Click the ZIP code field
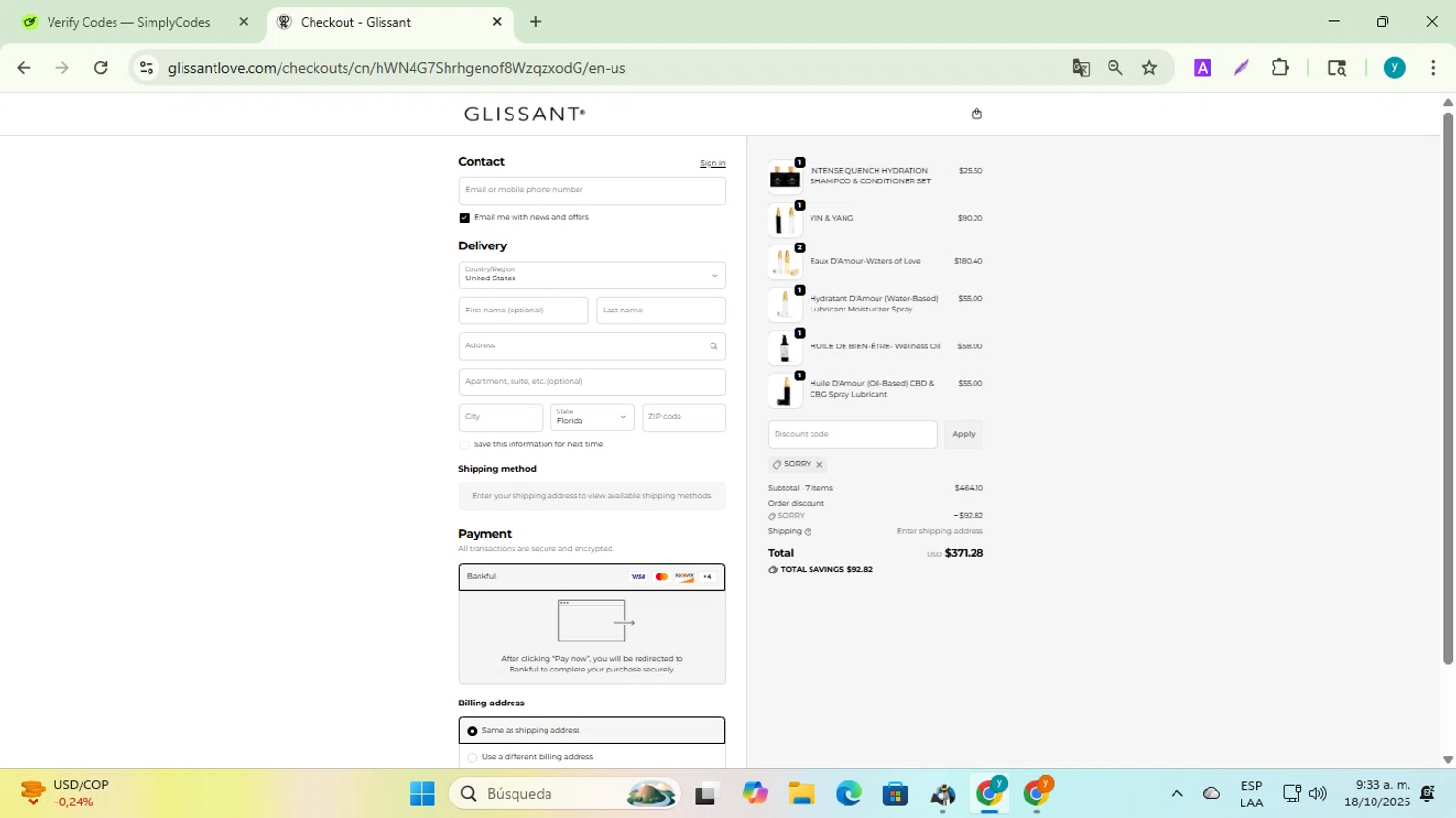The width and height of the screenshot is (1456, 818). coord(683,417)
